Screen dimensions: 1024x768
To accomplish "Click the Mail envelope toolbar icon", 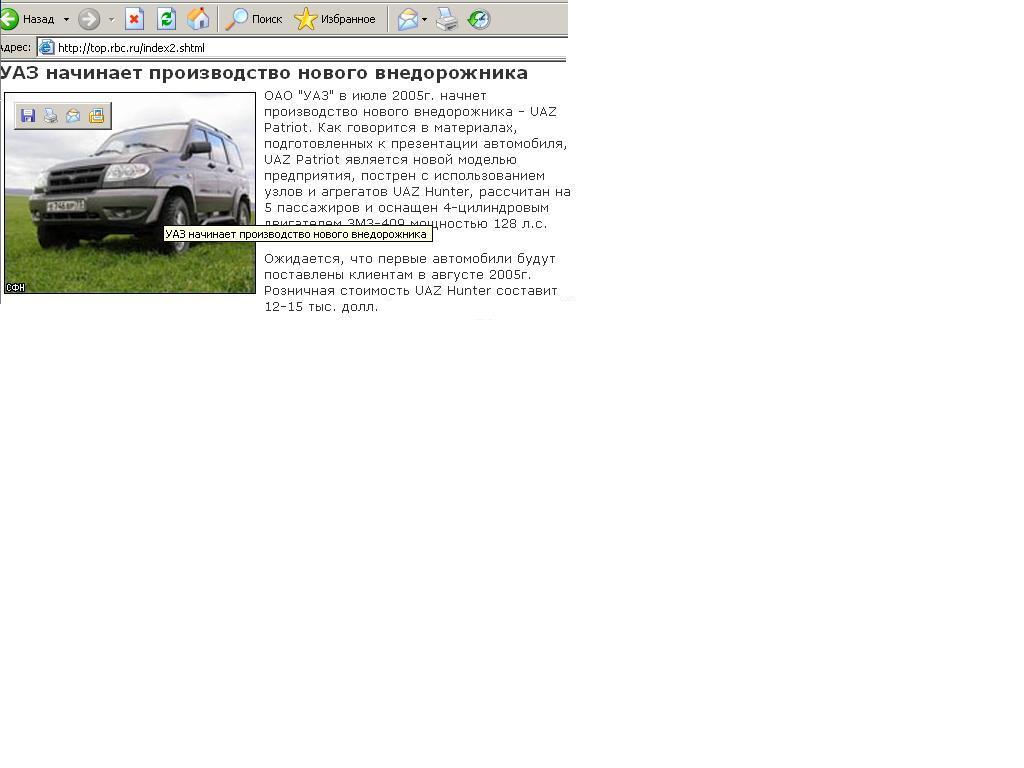I will [x=407, y=19].
